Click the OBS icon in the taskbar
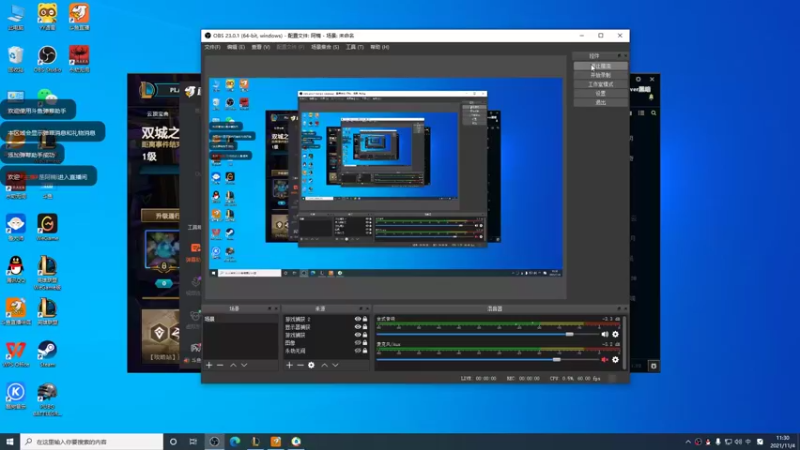This screenshot has width=800, height=450. pos(214,441)
